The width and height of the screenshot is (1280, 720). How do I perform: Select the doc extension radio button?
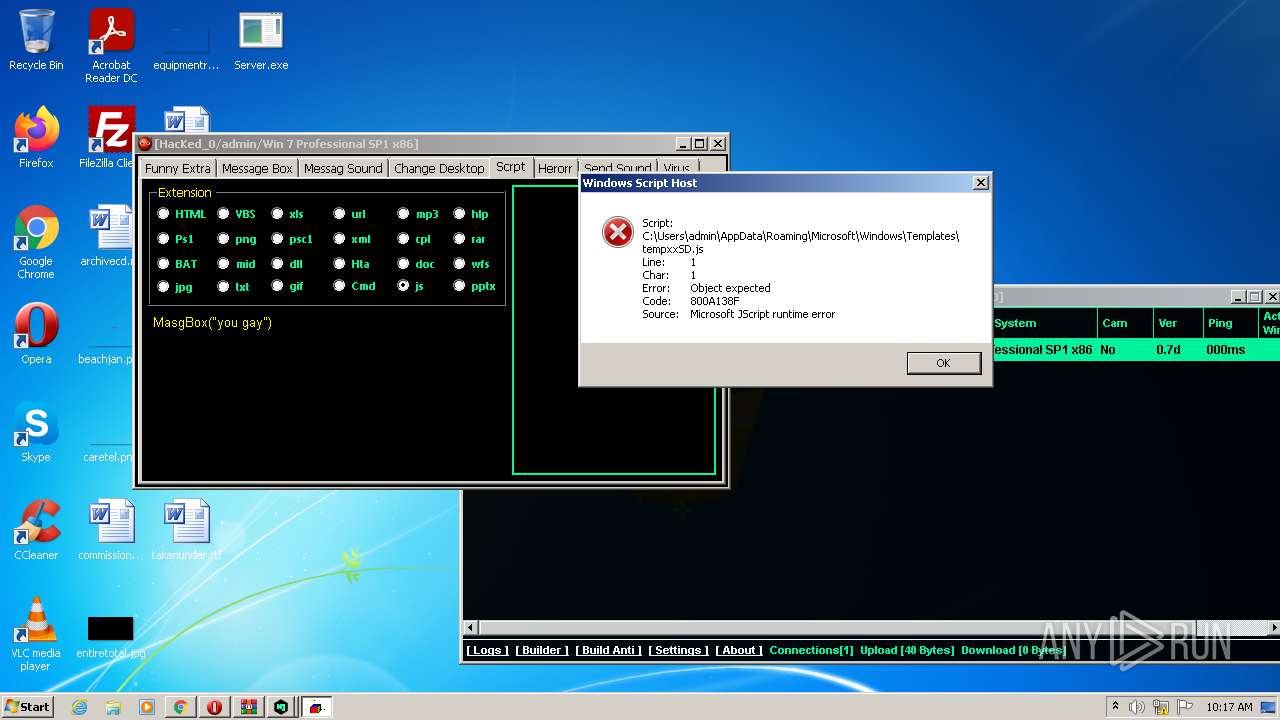(403, 264)
